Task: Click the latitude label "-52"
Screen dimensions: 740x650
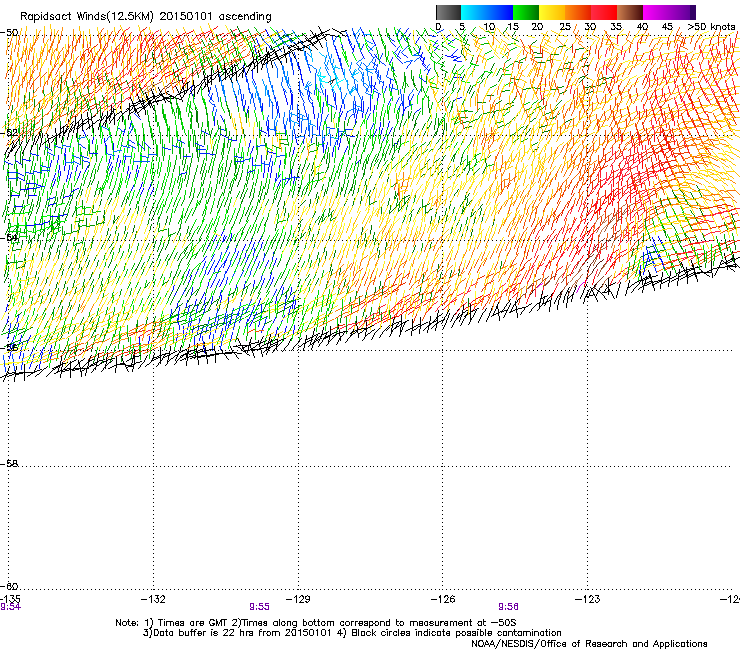Action: click(9, 133)
